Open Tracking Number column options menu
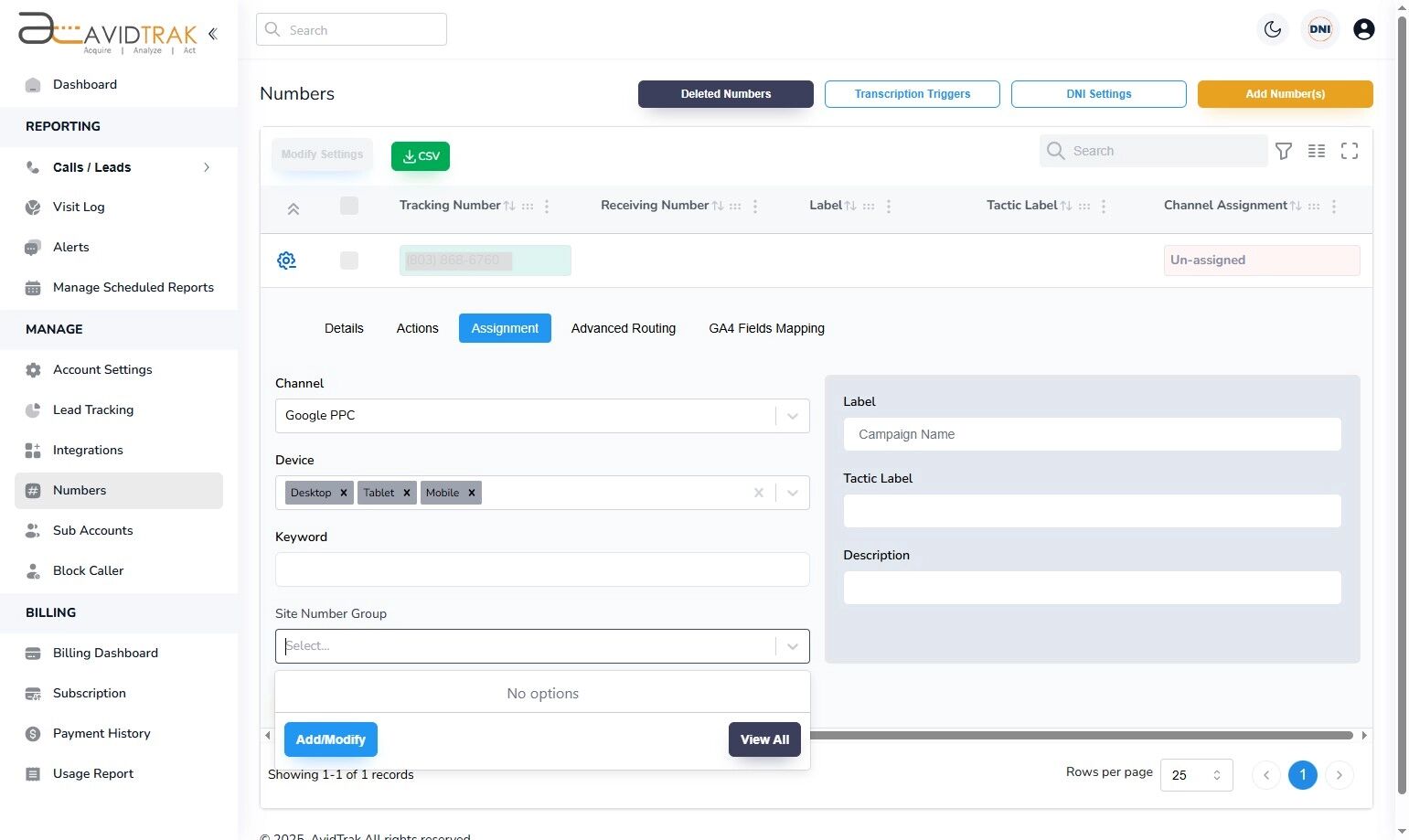The width and height of the screenshot is (1409, 840). (547, 207)
